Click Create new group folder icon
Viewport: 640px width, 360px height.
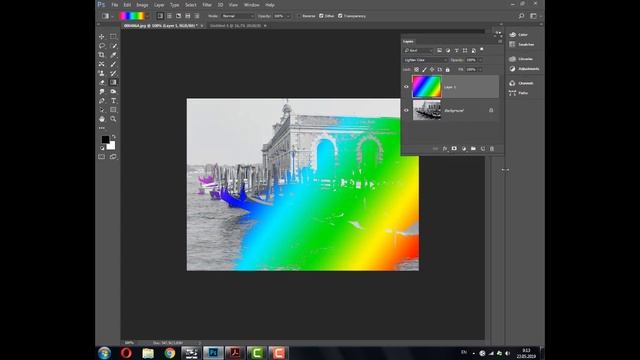(x=473, y=149)
